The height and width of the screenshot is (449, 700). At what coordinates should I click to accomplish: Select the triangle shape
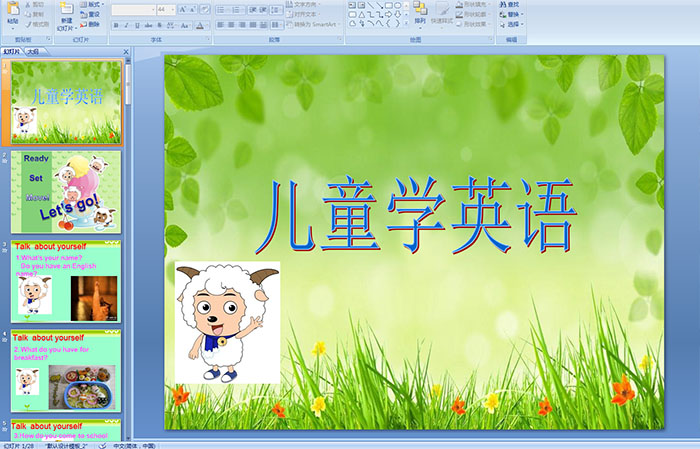(x=362, y=15)
